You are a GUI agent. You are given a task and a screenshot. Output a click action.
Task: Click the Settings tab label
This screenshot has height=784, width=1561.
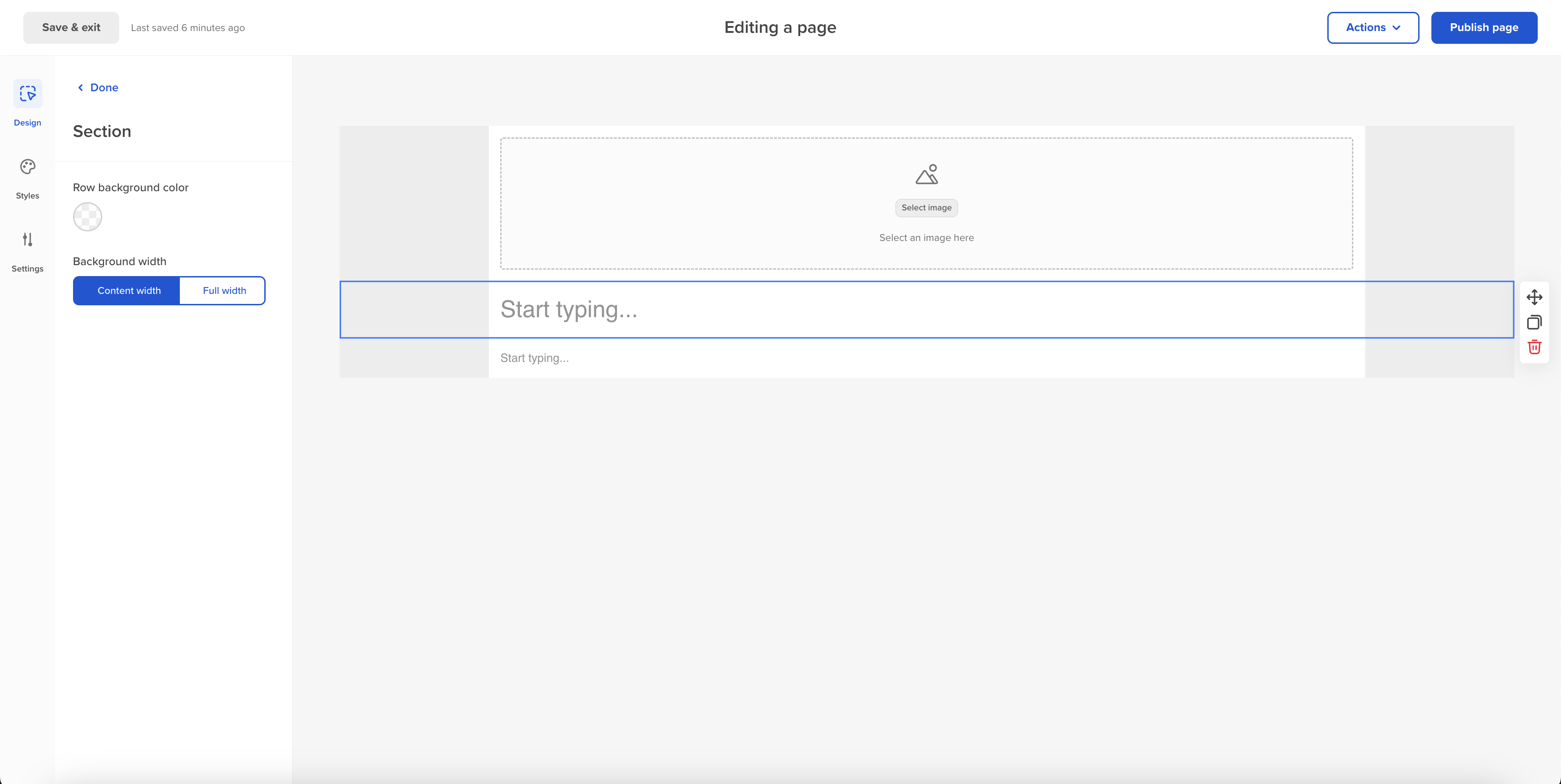(27, 269)
